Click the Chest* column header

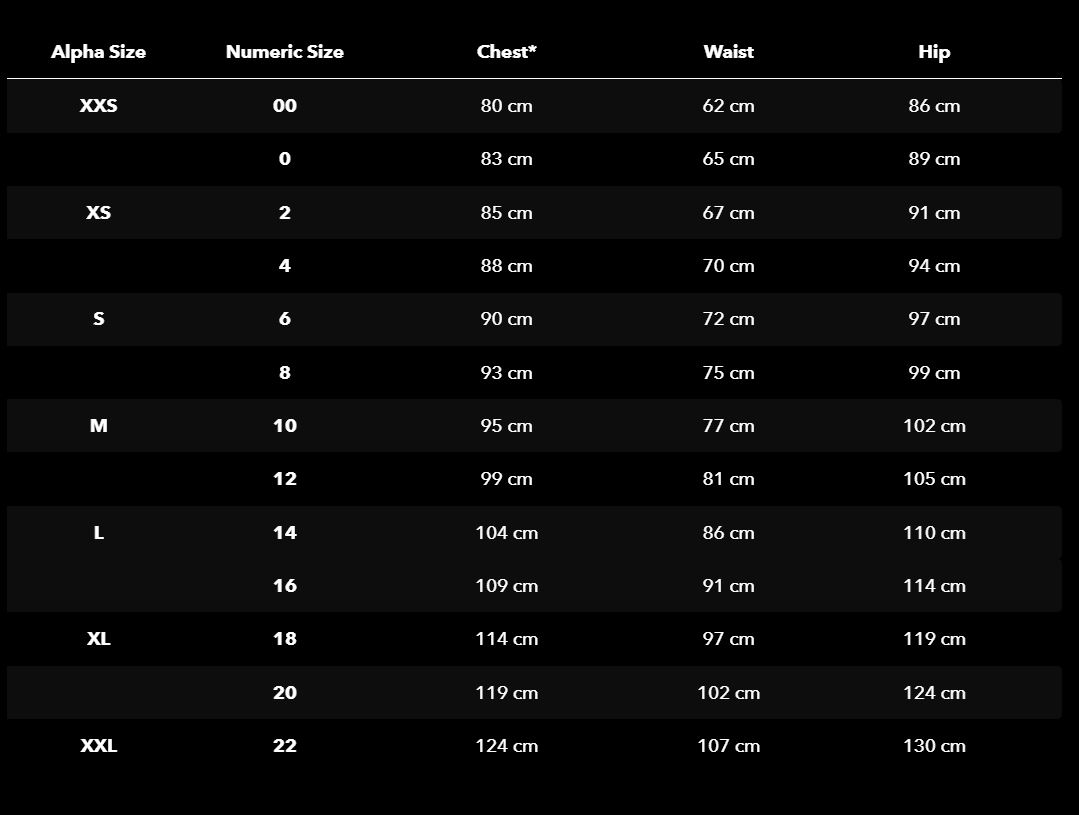pos(506,52)
